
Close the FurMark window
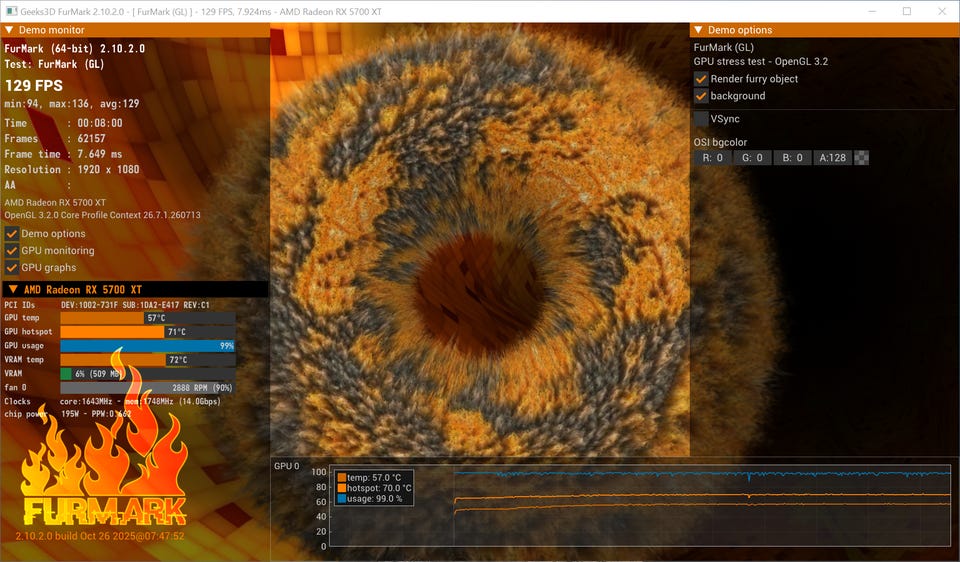942,11
